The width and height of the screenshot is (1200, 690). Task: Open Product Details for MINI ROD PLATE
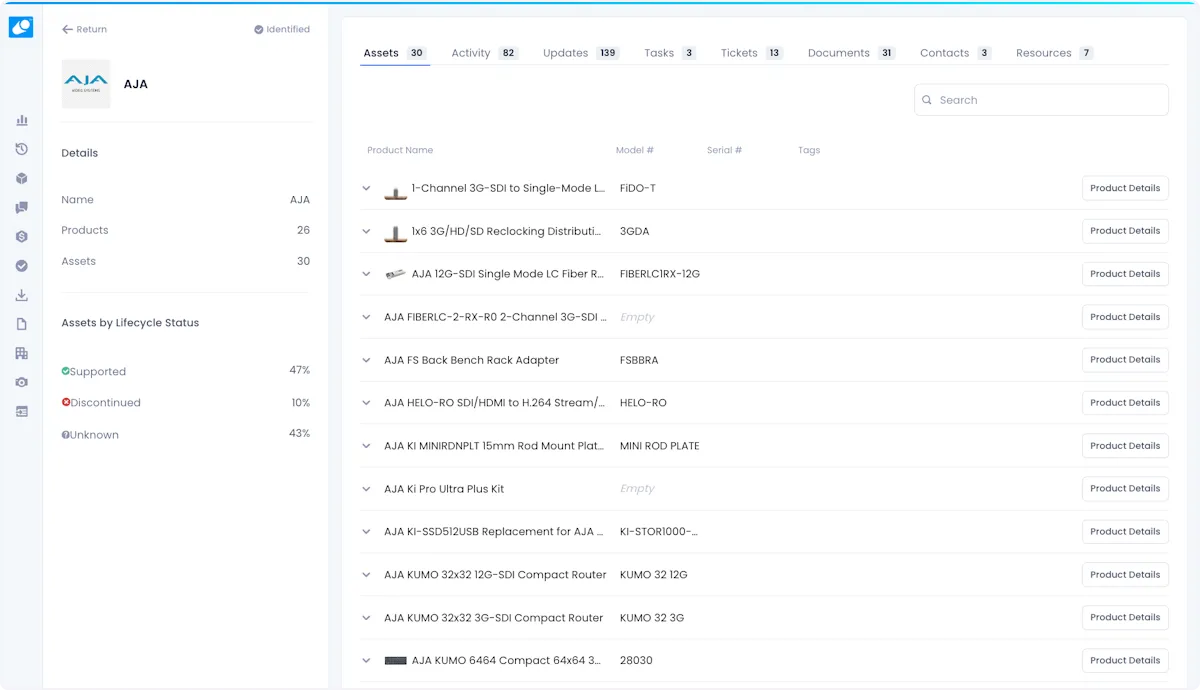[x=1125, y=446]
